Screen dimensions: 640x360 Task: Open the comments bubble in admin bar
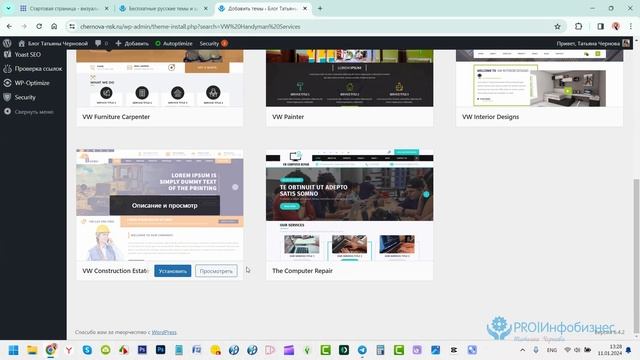coord(101,43)
